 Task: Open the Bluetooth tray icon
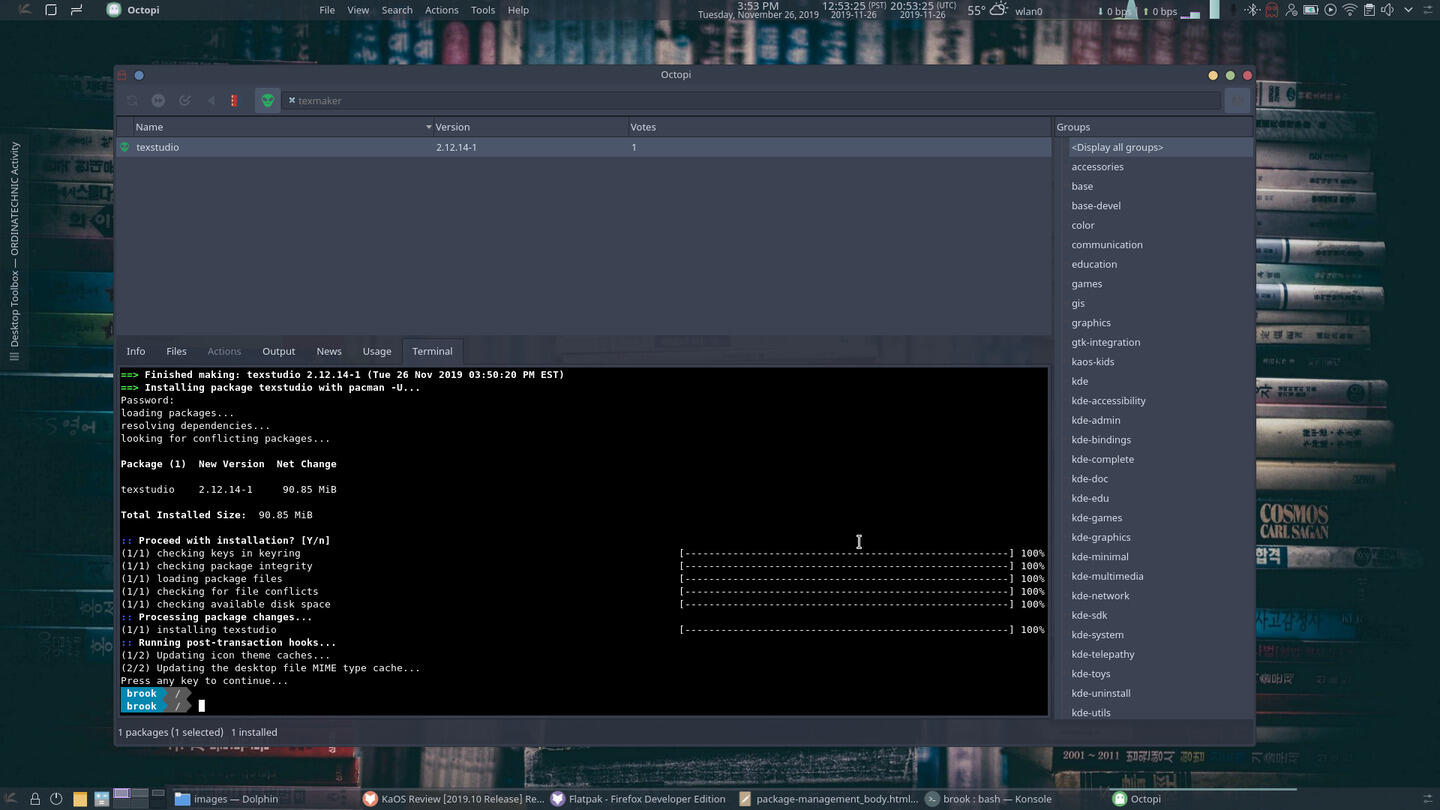[1253, 10]
